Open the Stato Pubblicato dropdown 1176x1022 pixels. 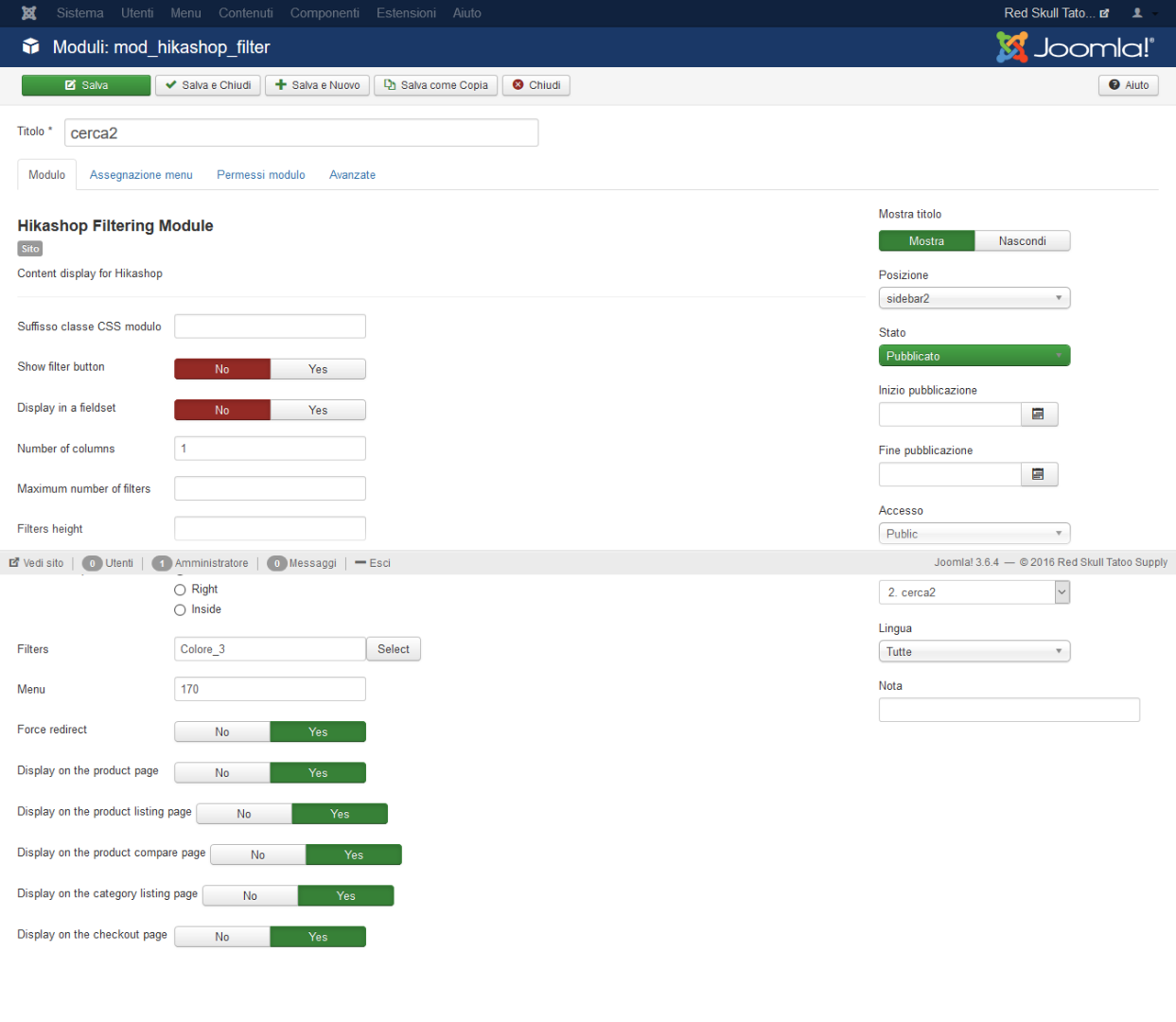[x=974, y=357]
